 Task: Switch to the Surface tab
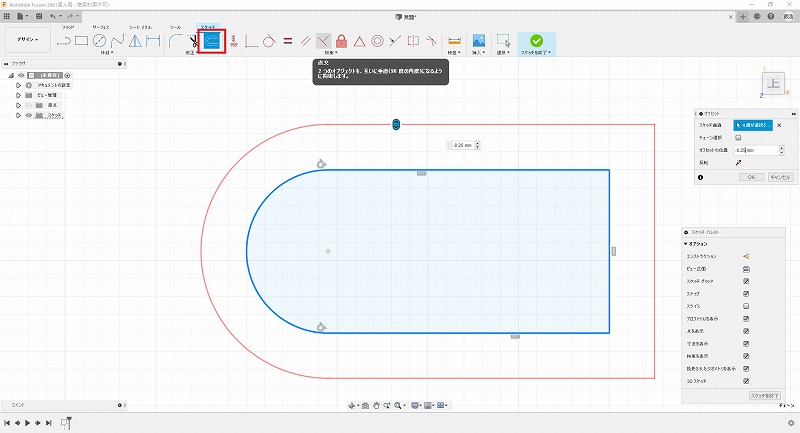(x=100, y=28)
